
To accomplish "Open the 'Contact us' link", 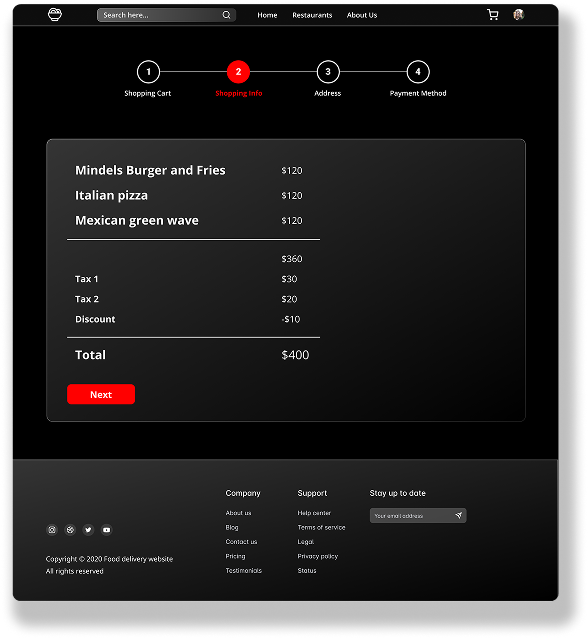I will coord(241,542).
